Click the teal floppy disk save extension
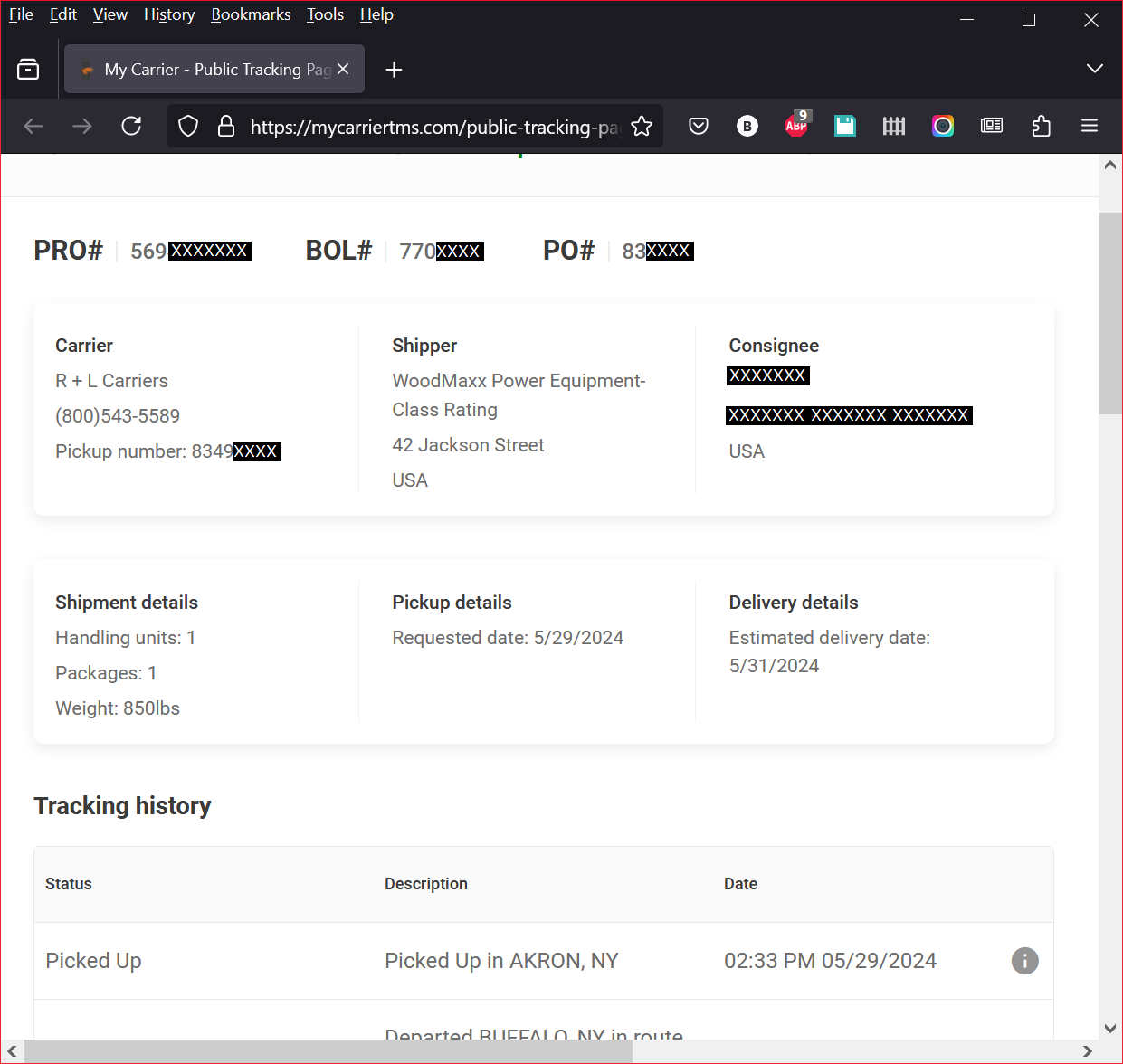The height and width of the screenshot is (1064, 1123). [x=845, y=126]
